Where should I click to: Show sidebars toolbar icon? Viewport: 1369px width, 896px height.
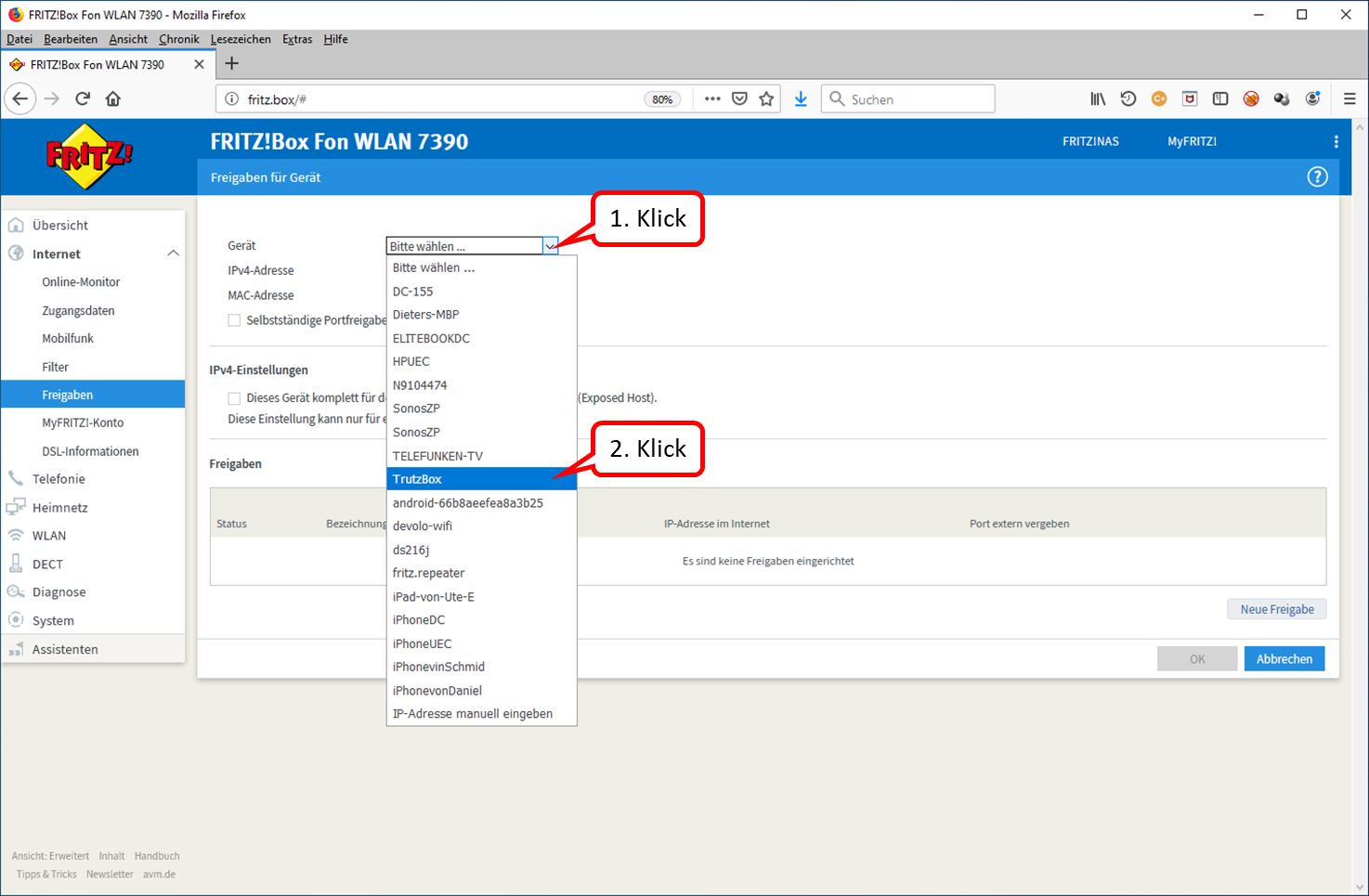[x=1220, y=98]
